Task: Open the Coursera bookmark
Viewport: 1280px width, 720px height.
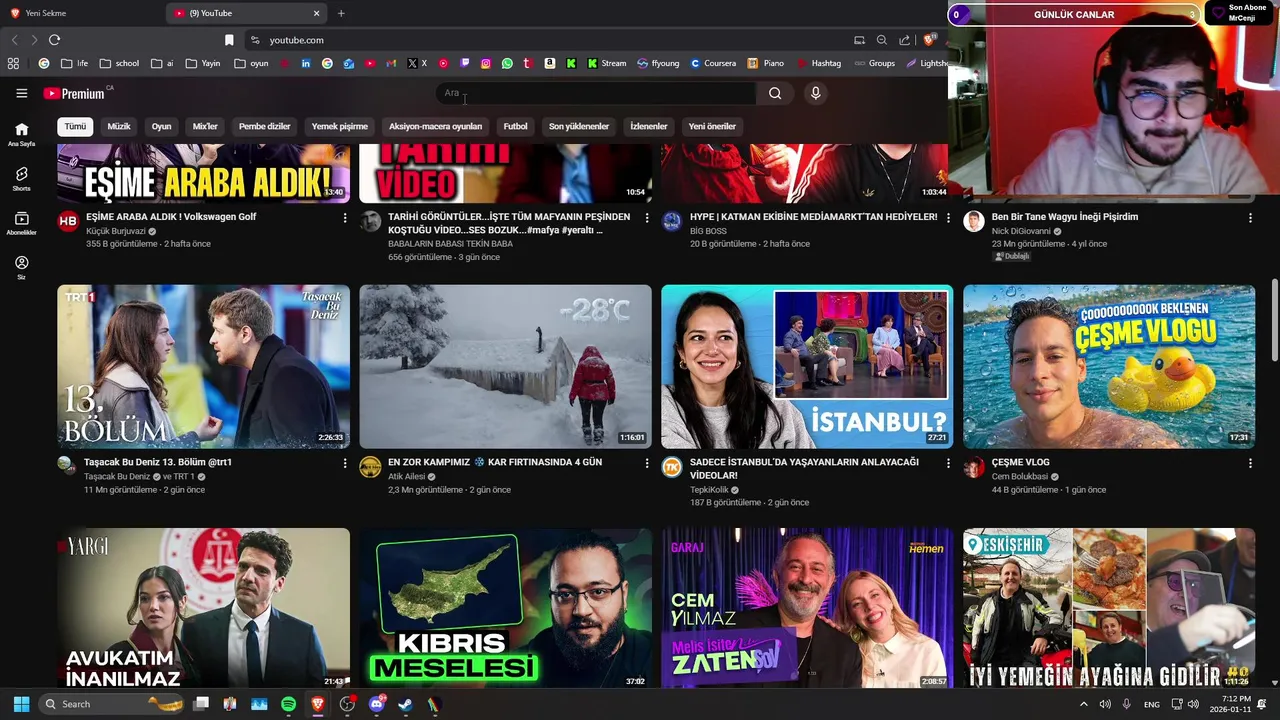Action: [x=713, y=63]
